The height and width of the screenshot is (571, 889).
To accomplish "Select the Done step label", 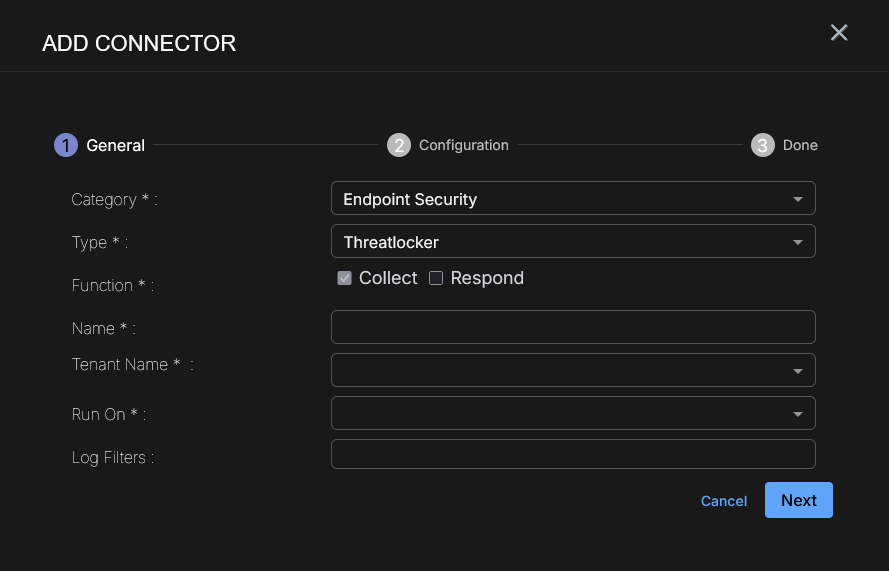I will coord(800,145).
